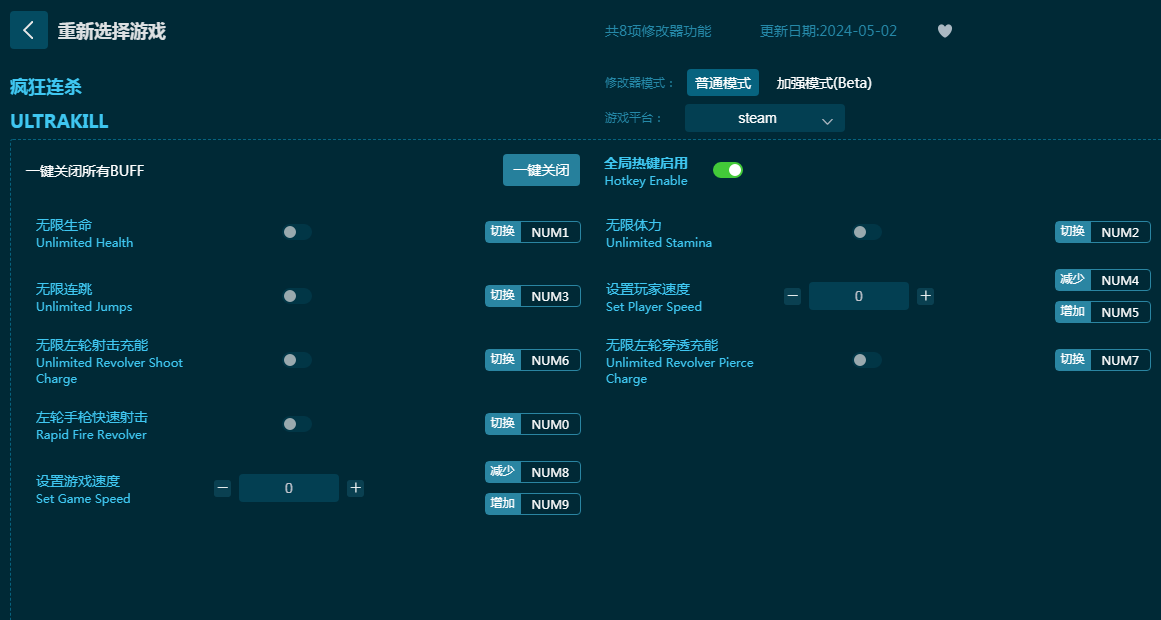Open the steam platform dropdown
The height and width of the screenshot is (620, 1161).
[765, 118]
